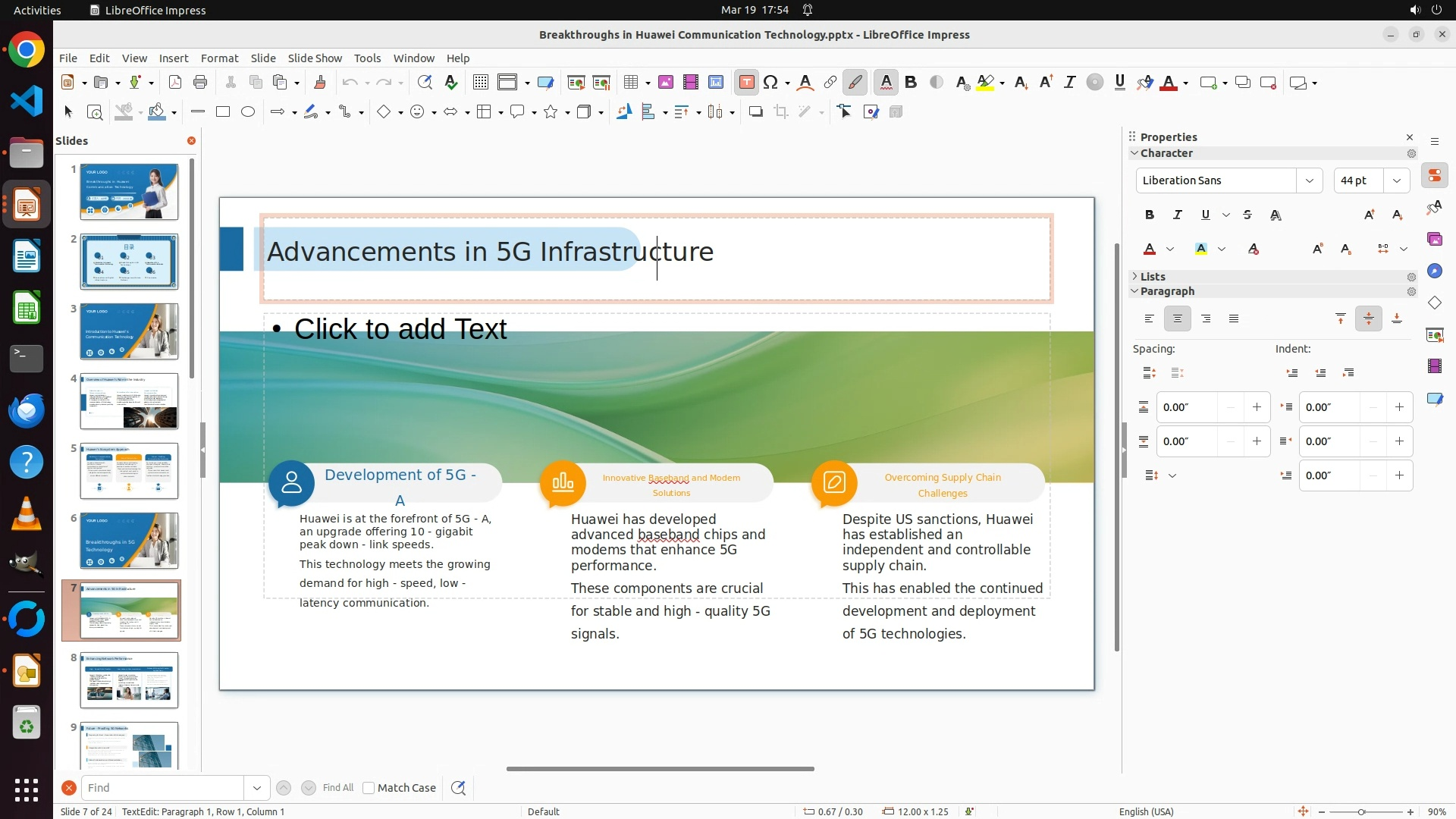
Task: Click the Center alignment button in Paragraph
Action: click(x=1178, y=319)
